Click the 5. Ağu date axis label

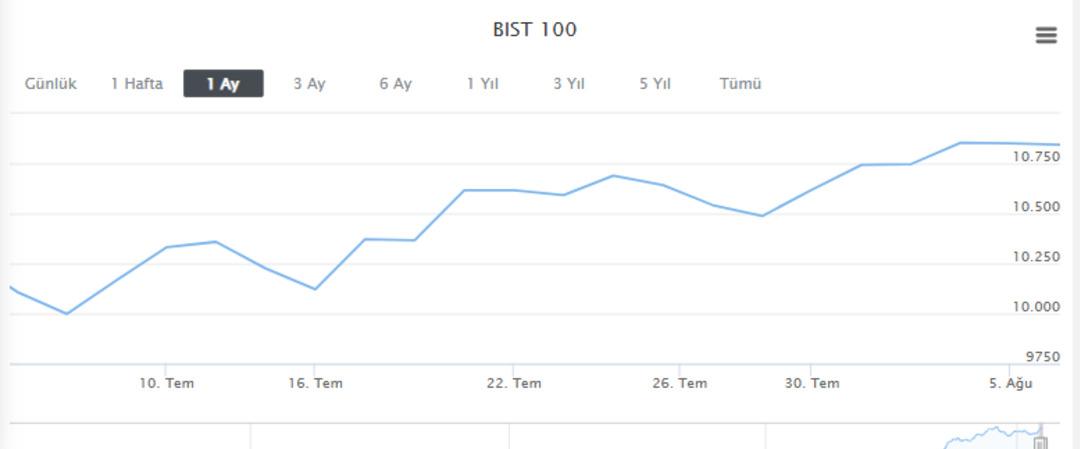1011,384
